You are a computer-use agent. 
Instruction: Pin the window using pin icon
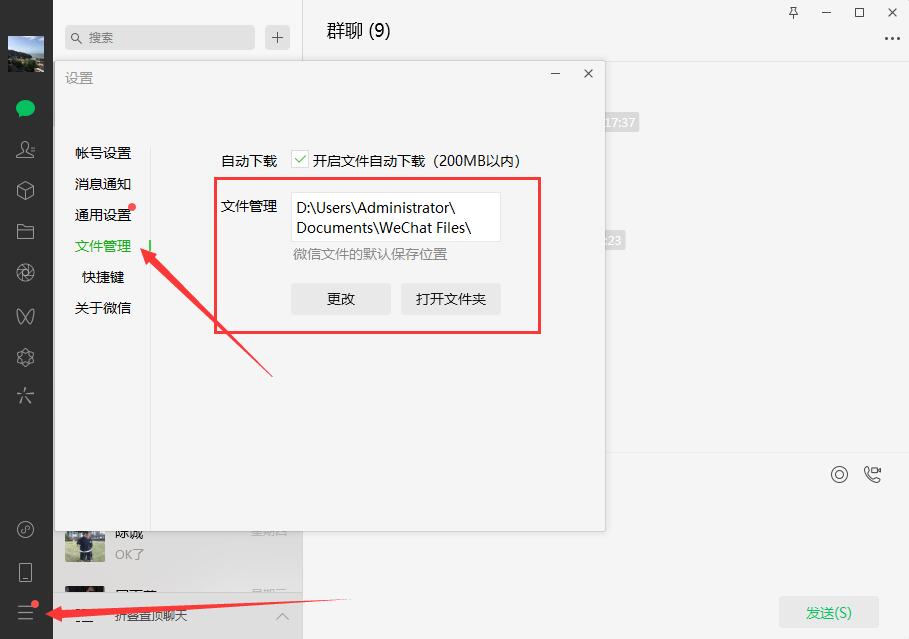[x=792, y=14]
